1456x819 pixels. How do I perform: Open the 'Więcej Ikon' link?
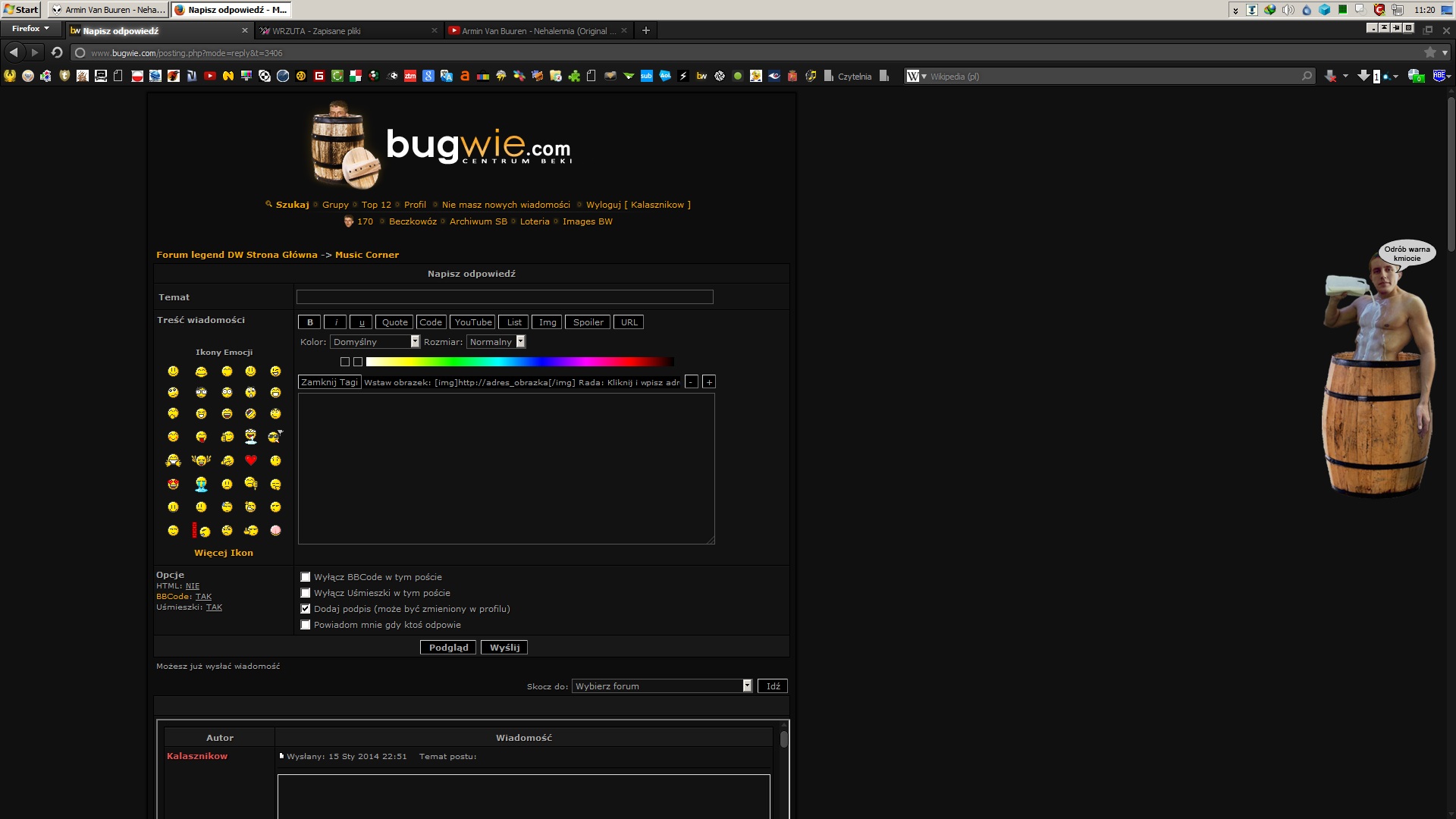coord(224,553)
